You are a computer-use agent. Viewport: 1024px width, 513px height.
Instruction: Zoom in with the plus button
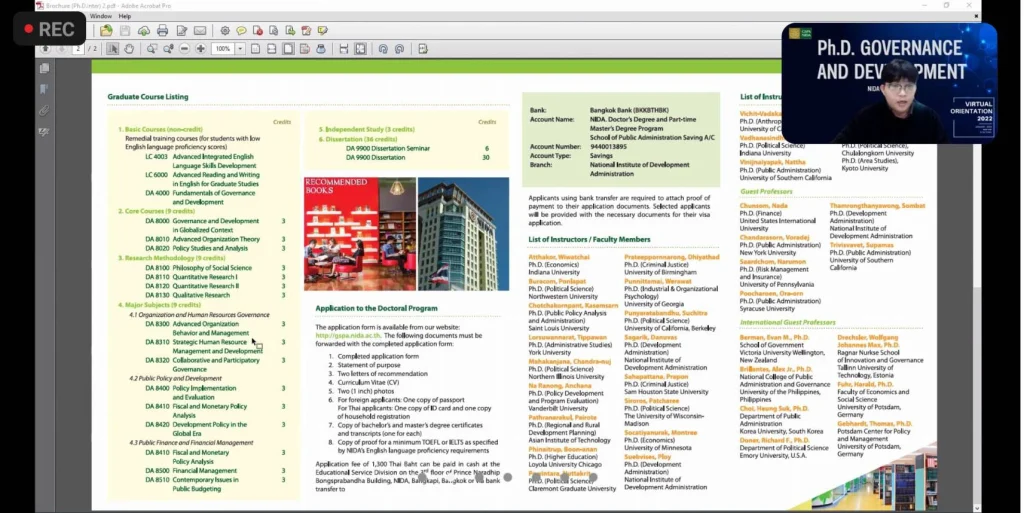click(x=200, y=49)
